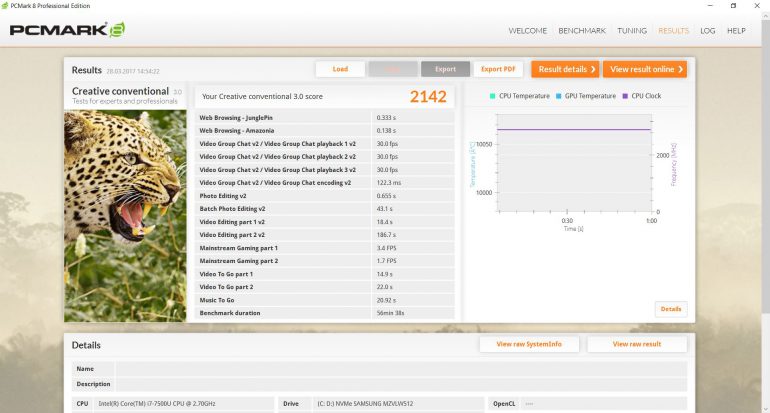Screen dimensions: 770x413
Task: Select the Web Browsing - Amazonia row
Action: click(325, 131)
